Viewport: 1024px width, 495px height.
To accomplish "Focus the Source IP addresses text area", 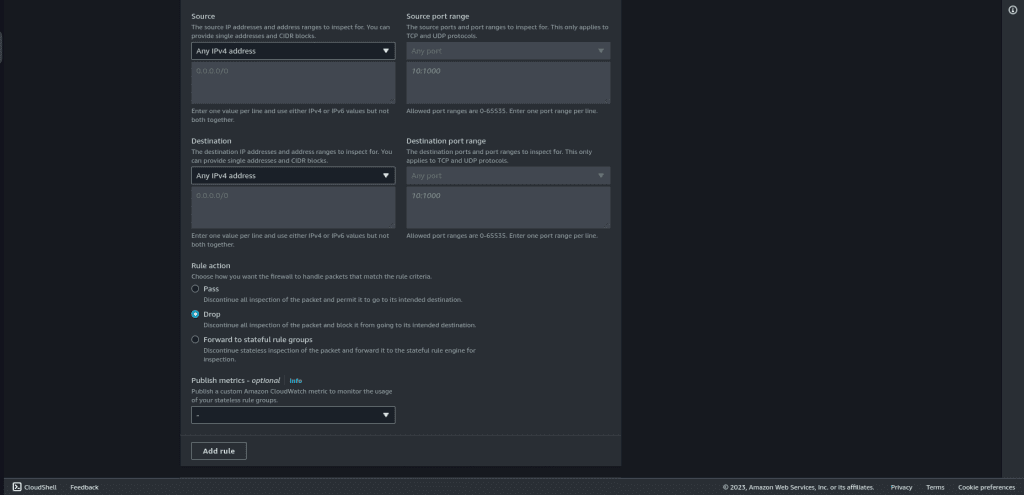I will [x=293, y=83].
